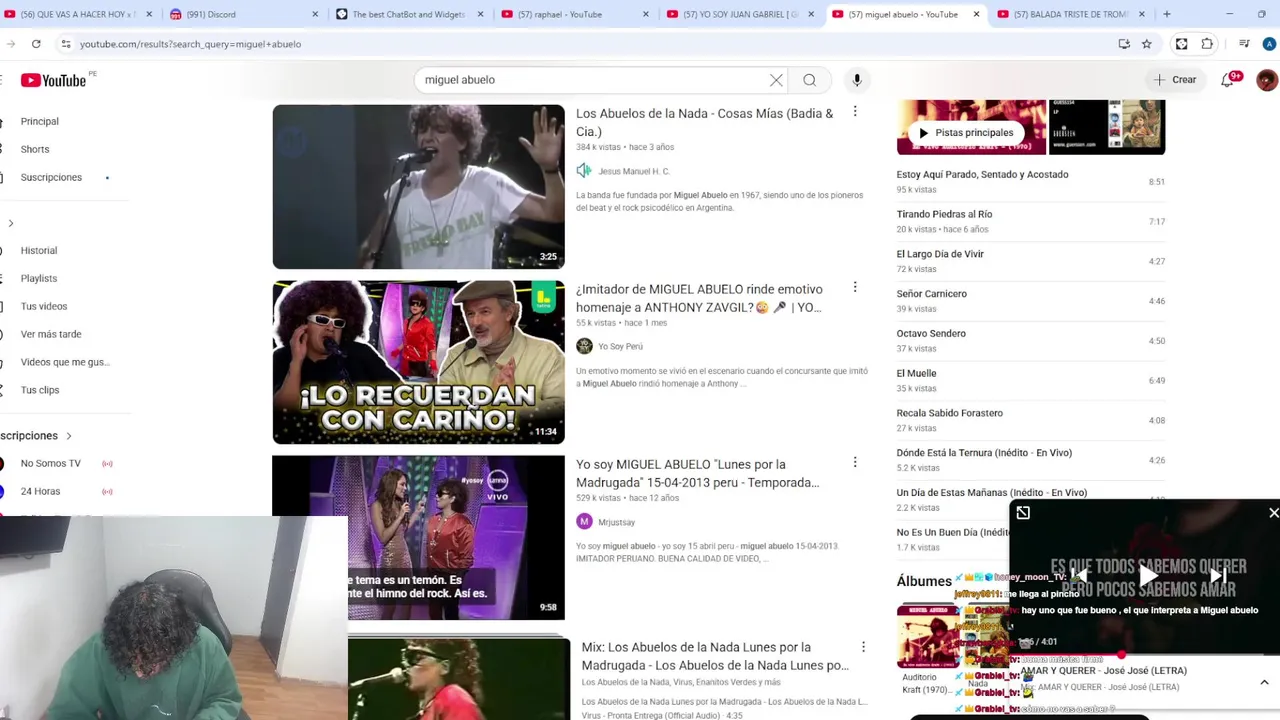This screenshot has height=720, width=1280.
Task: Click the YouTube logo to go home
Action: point(54,80)
